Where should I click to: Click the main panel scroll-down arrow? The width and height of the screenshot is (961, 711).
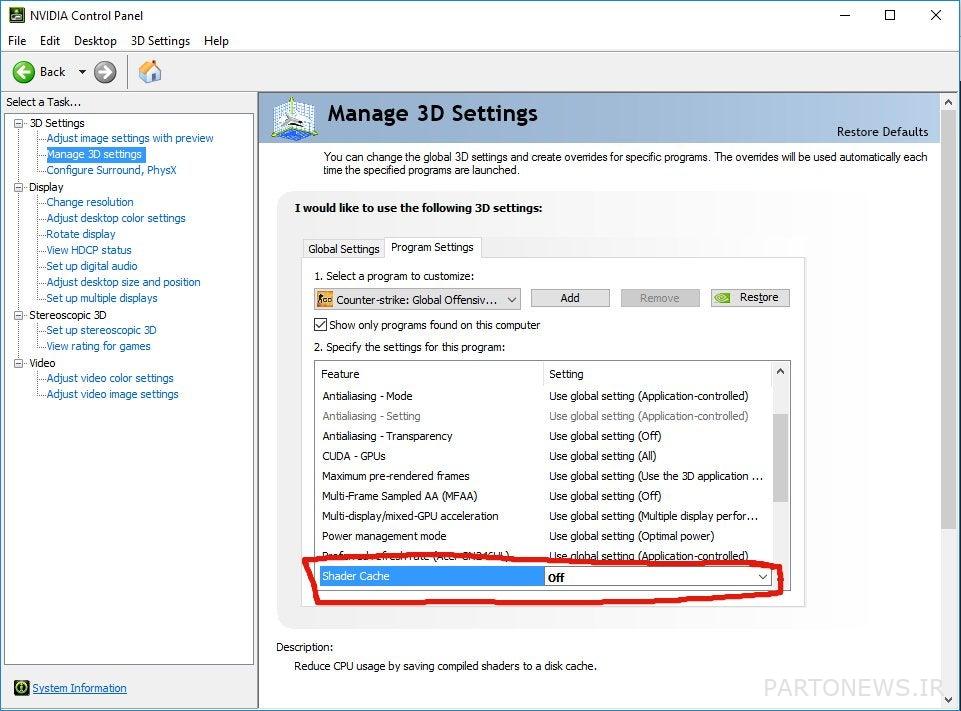(x=948, y=699)
